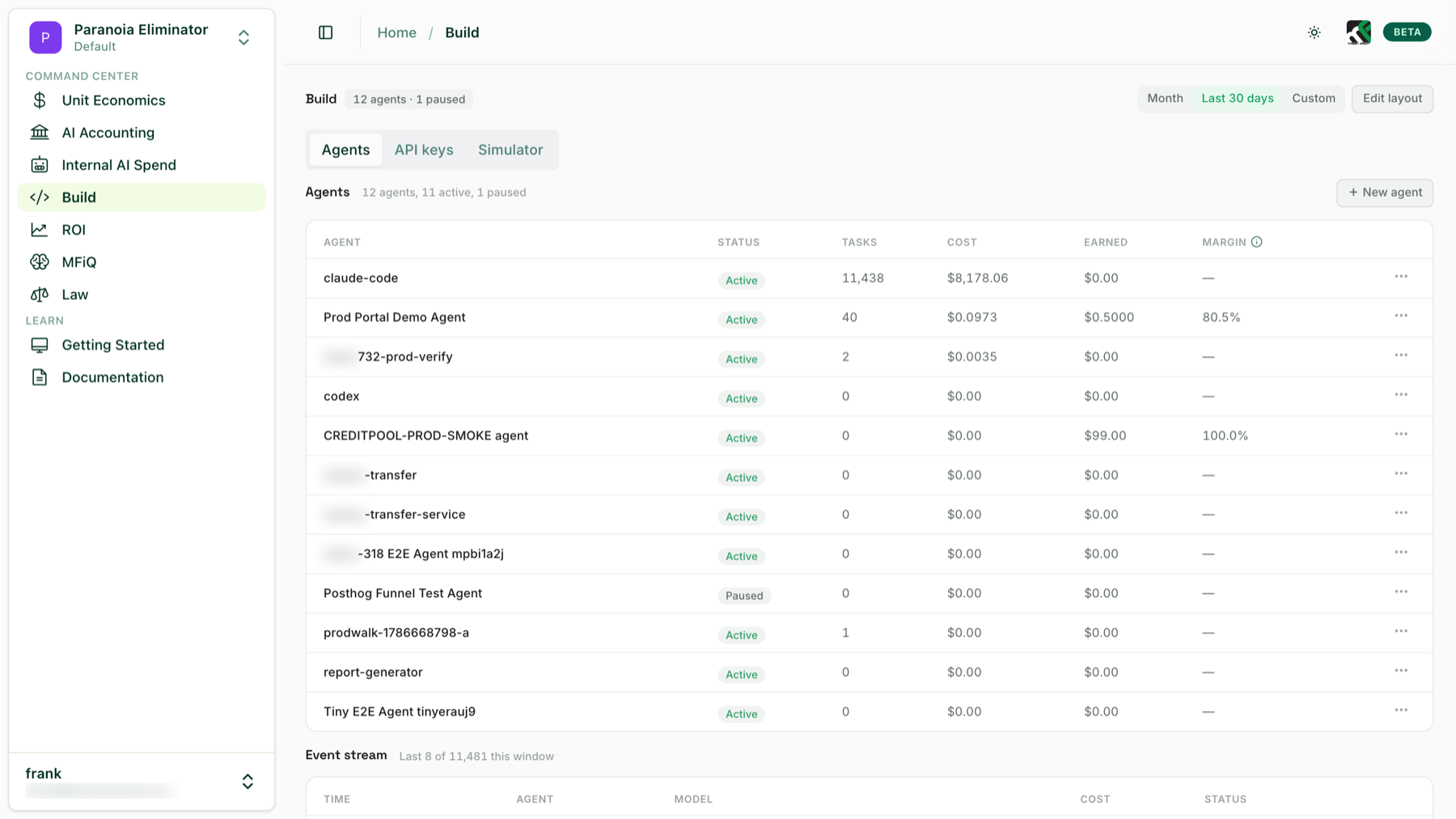Click the AI Accounting bank icon
1456x819 pixels.
coord(39,133)
